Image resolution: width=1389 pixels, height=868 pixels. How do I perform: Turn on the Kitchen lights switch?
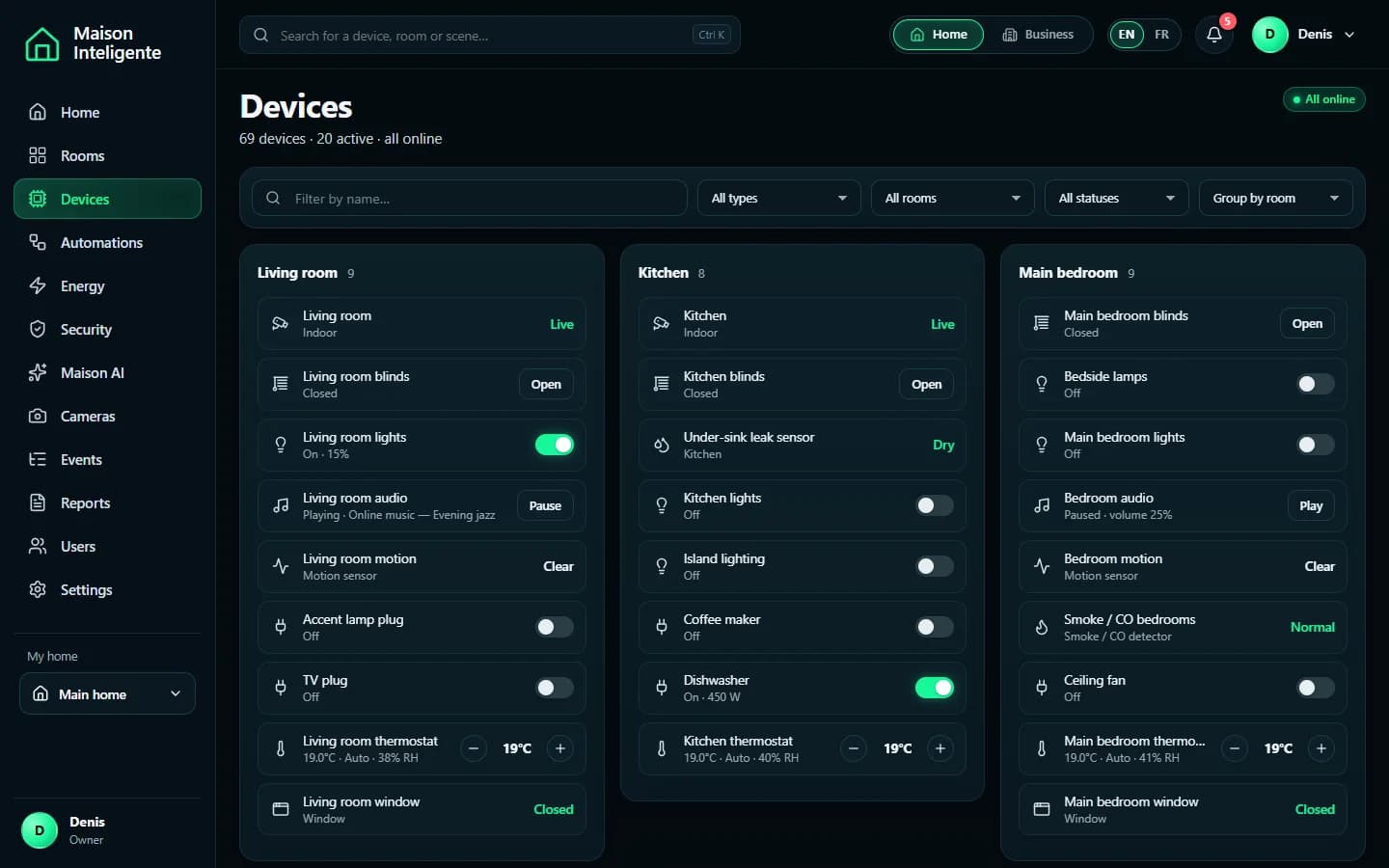[x=935, y=505]
